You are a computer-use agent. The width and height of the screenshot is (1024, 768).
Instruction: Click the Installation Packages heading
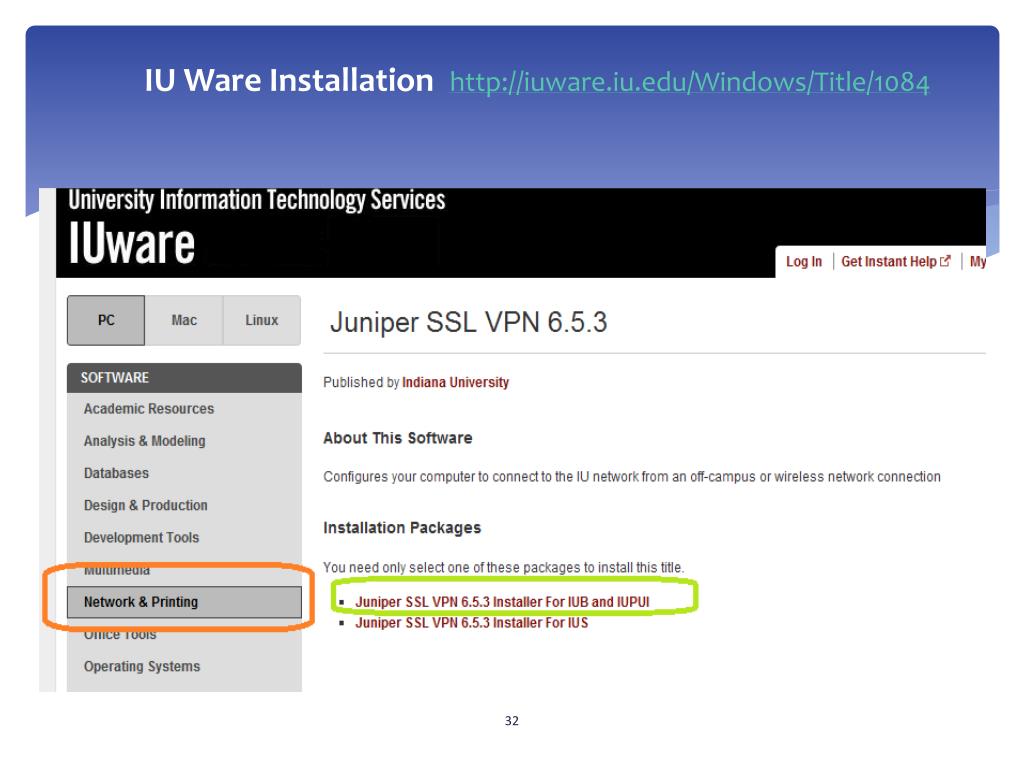tap(402, 528)
